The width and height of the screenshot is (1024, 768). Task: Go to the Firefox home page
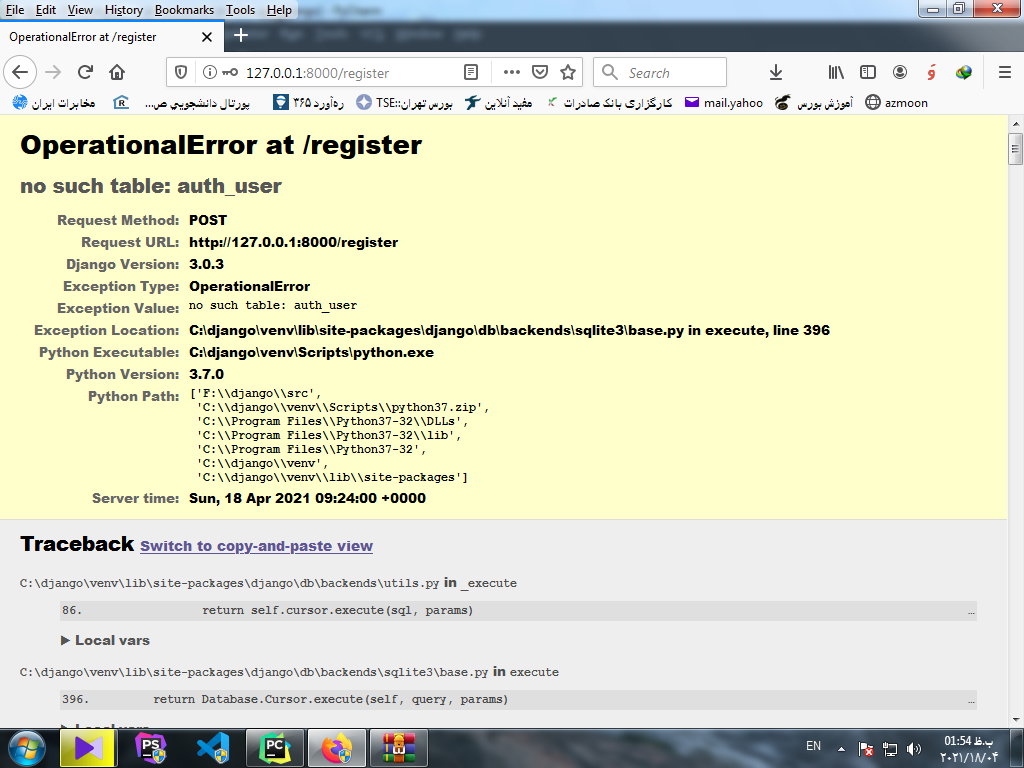click(117, 72)
